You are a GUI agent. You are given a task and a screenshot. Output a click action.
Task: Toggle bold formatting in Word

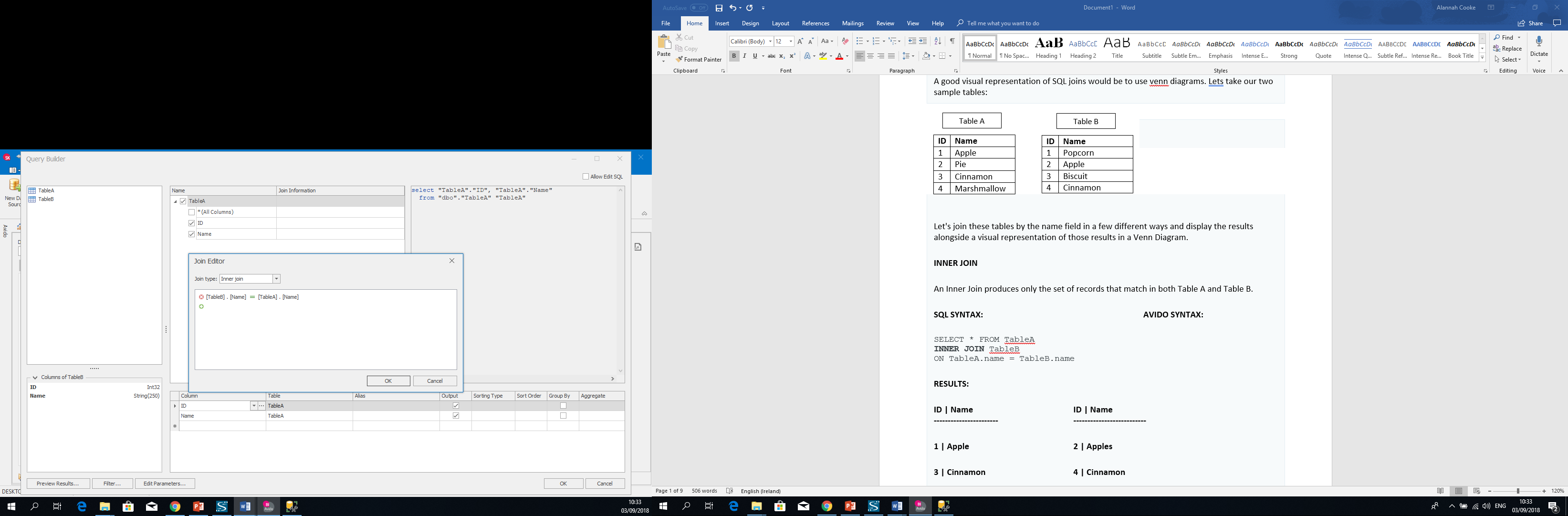pyautogui.click(x=733, y=56)
